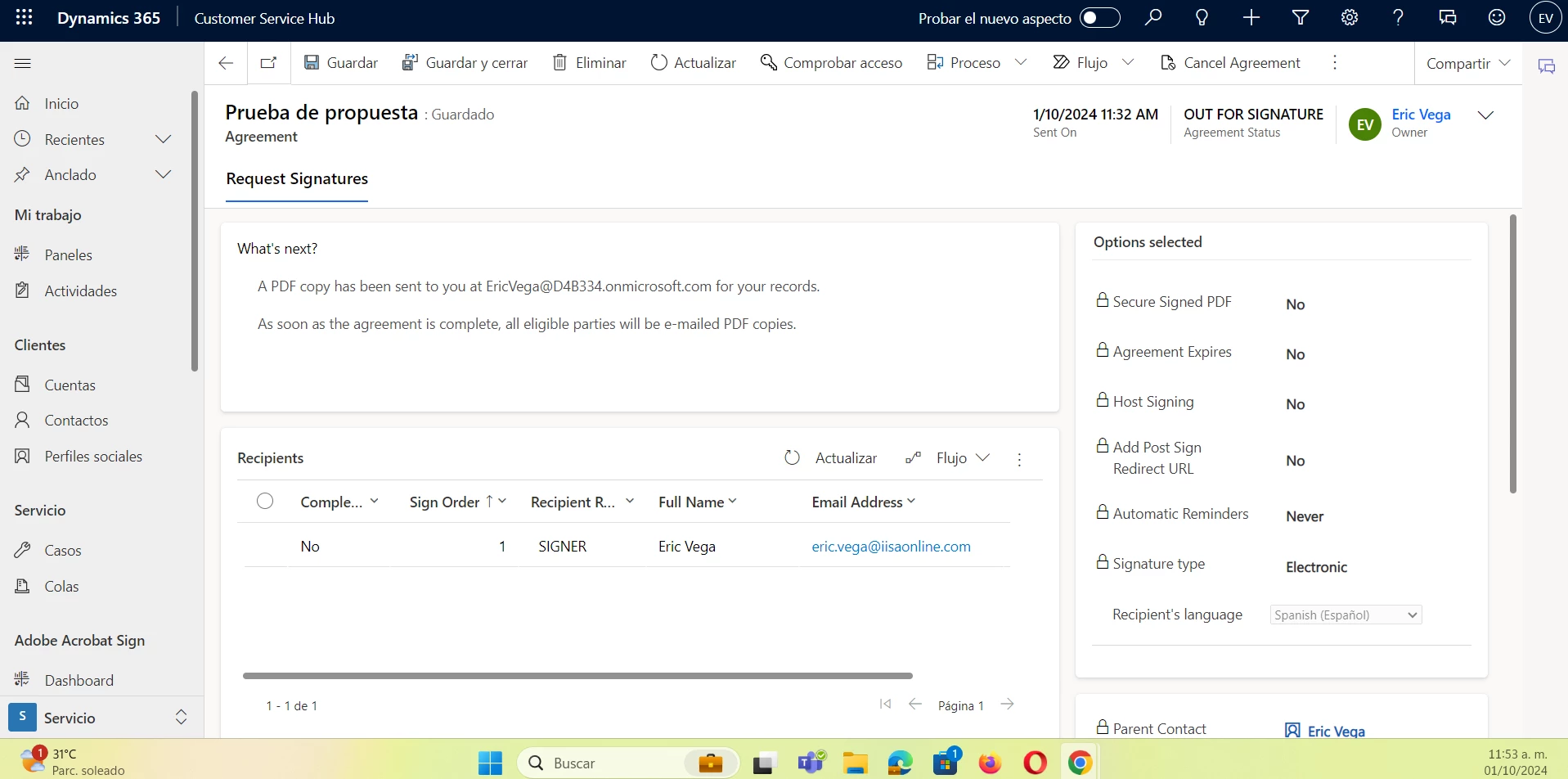Open the Compartir share dropdown

[1468, 63]
